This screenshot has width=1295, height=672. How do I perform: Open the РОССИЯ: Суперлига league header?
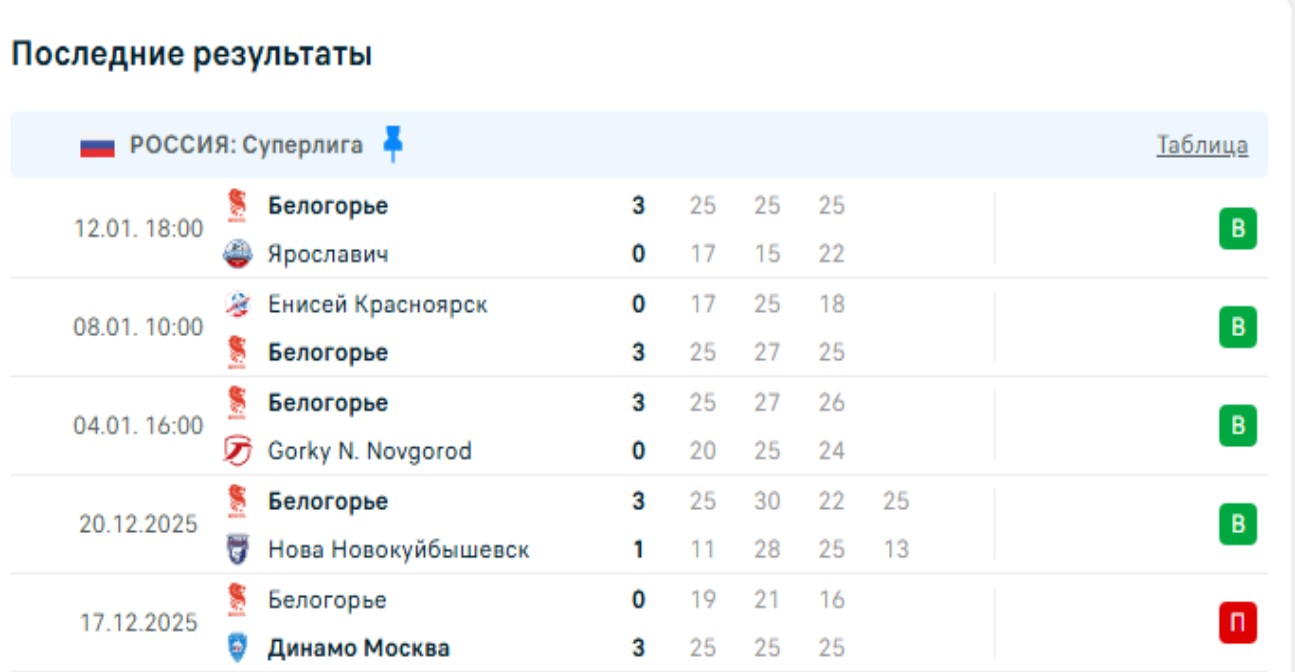click(246, 146)
